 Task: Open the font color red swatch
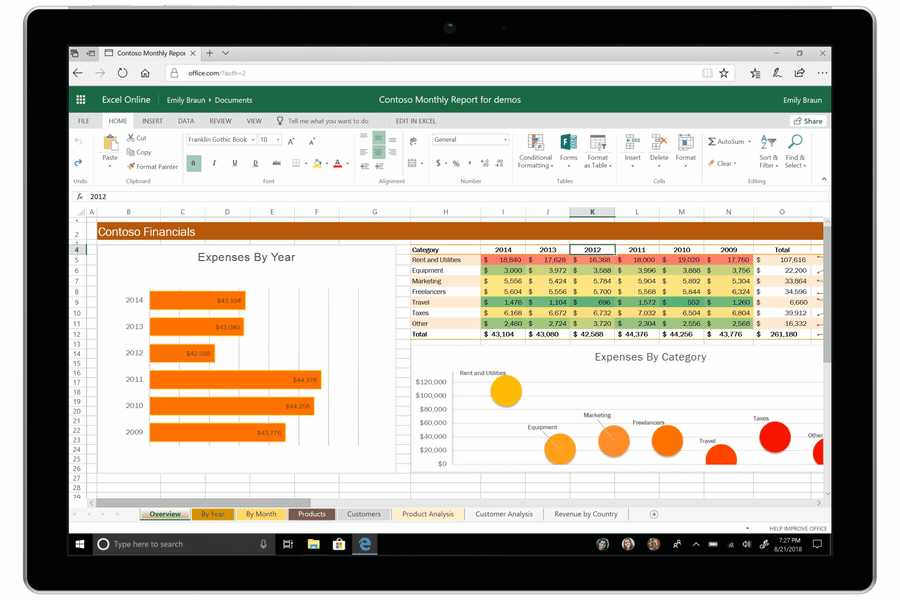(x=337, y=164)
